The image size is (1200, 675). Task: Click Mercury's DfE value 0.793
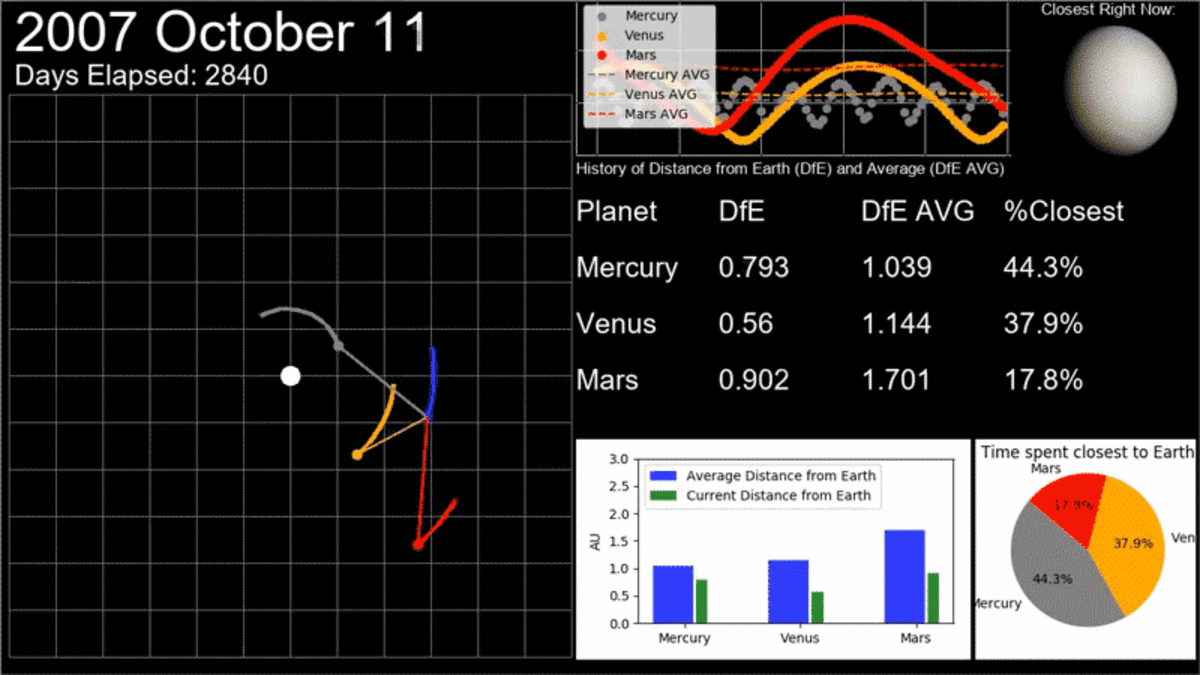tap(753, 268)
